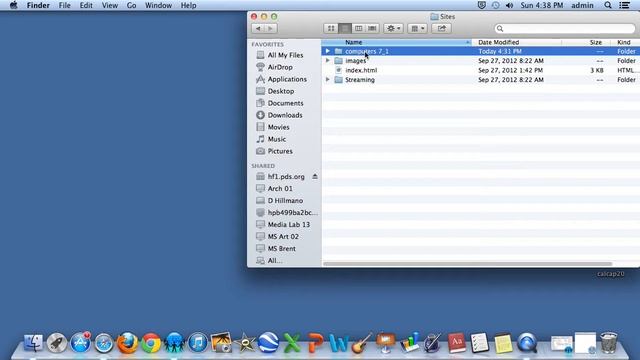Click the Share toolbar button

point(441,28)
